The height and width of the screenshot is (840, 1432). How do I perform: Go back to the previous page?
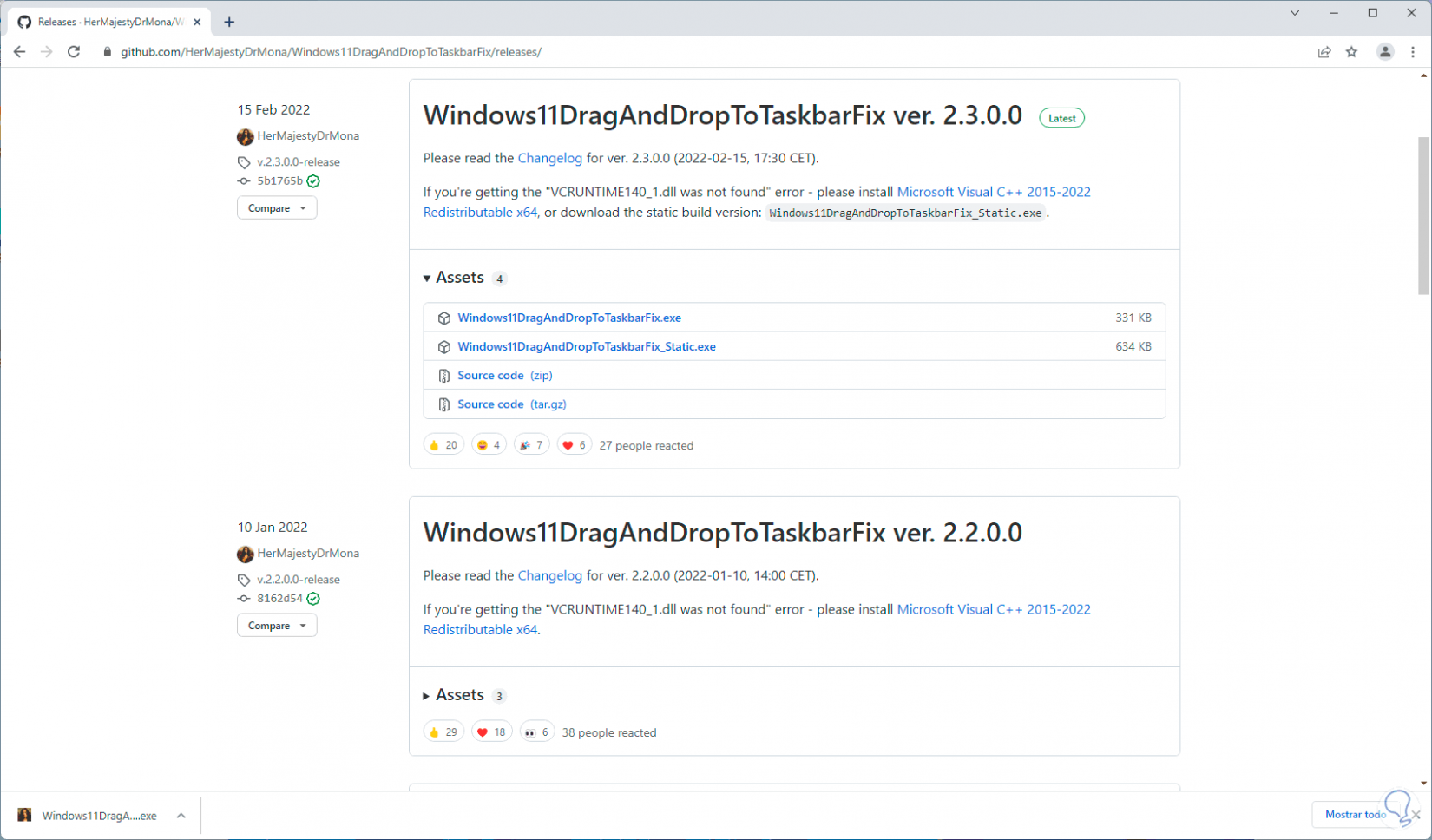click(x=19, y=52)
